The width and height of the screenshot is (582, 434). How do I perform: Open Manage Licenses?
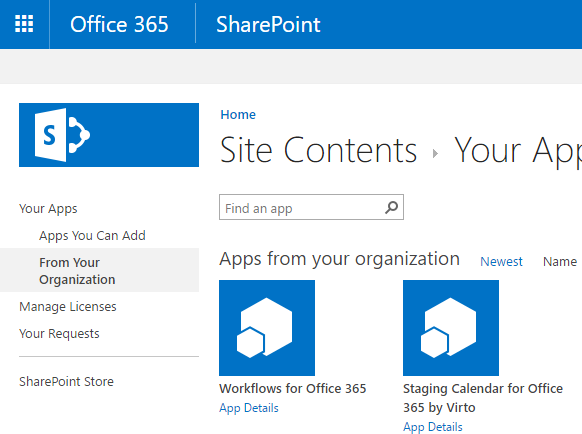[68, 306]
